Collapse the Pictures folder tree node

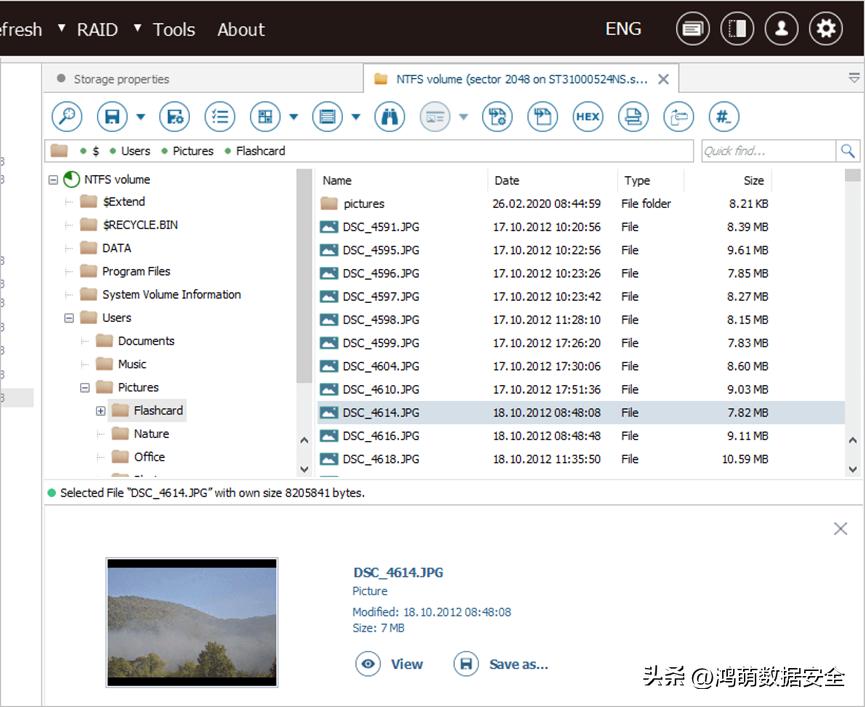[85, 388]
